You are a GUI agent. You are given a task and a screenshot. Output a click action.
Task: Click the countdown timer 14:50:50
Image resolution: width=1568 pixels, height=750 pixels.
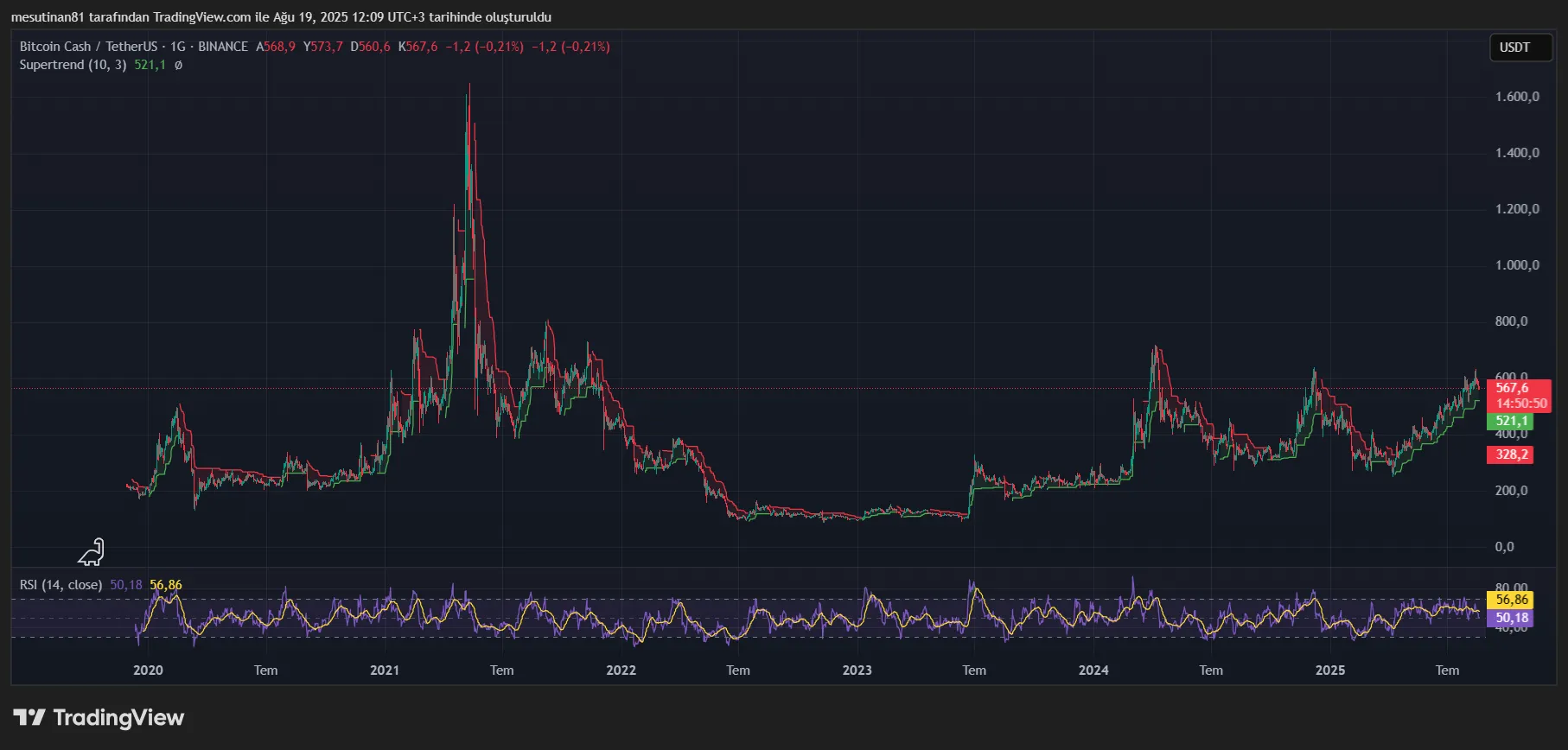pos(1521,404)
